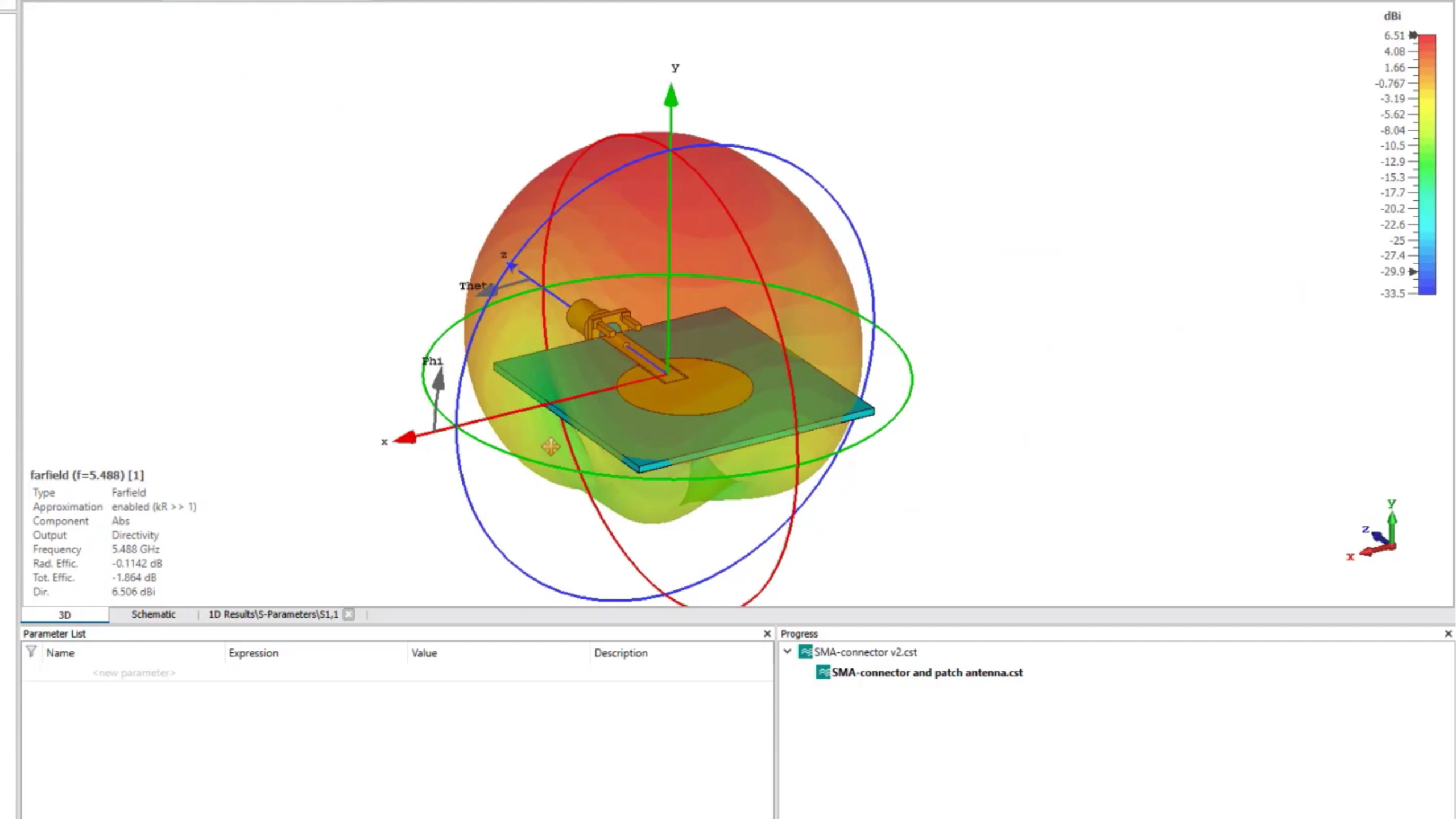
Task: Click the Component value Abs
Action: click(x=121, y=521)
